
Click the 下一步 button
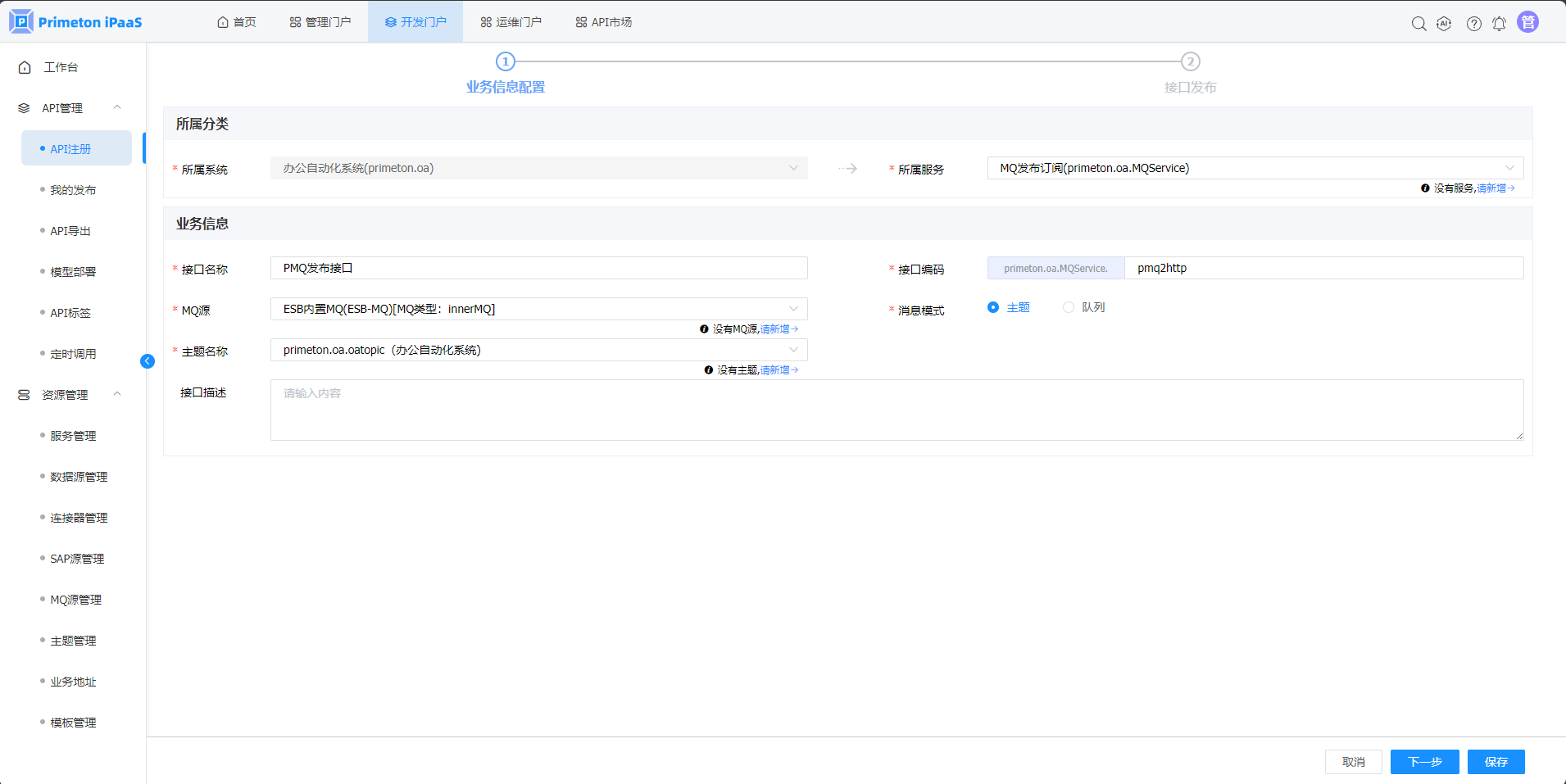point(1424,762)
